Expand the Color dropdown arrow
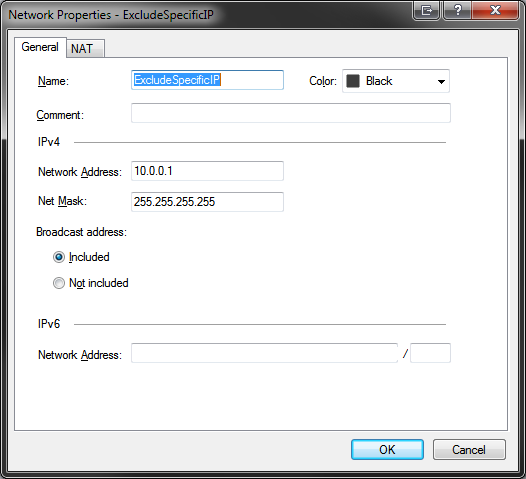 pos(441,81)
